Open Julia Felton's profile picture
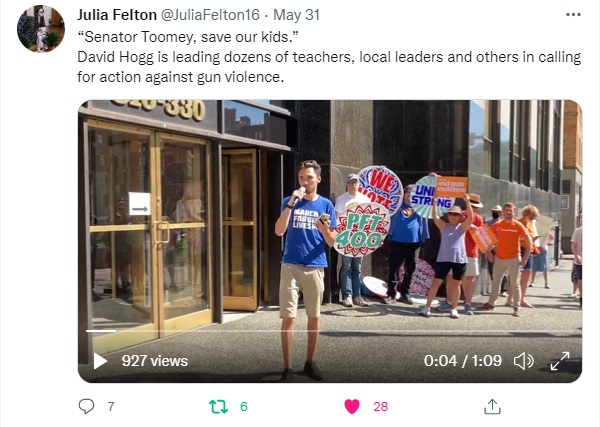 (x=41, y=29)
